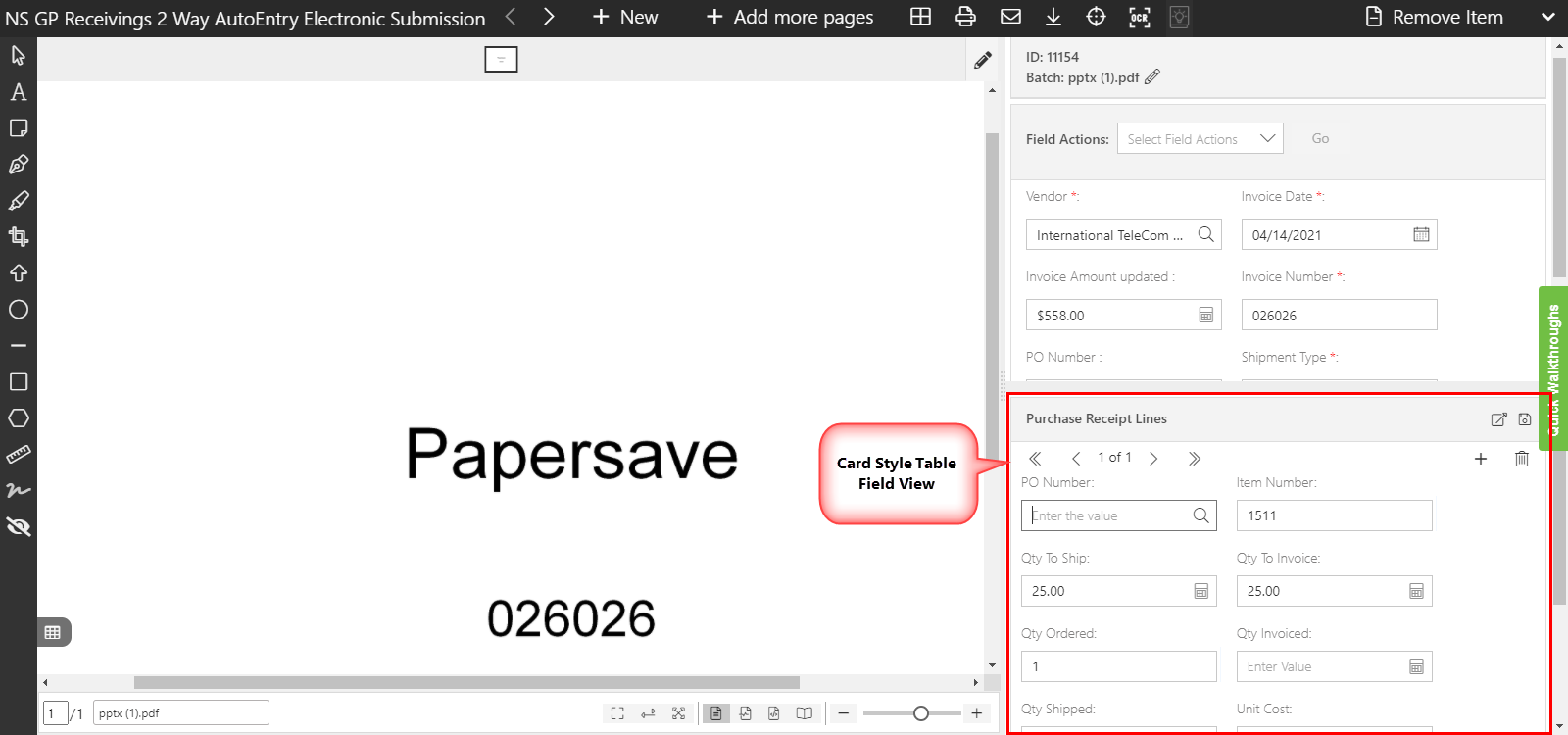This screenshot has width=1568, height=735.
Task: Edit the batch name pencil icon
Action: click(x=1152, y=76)
